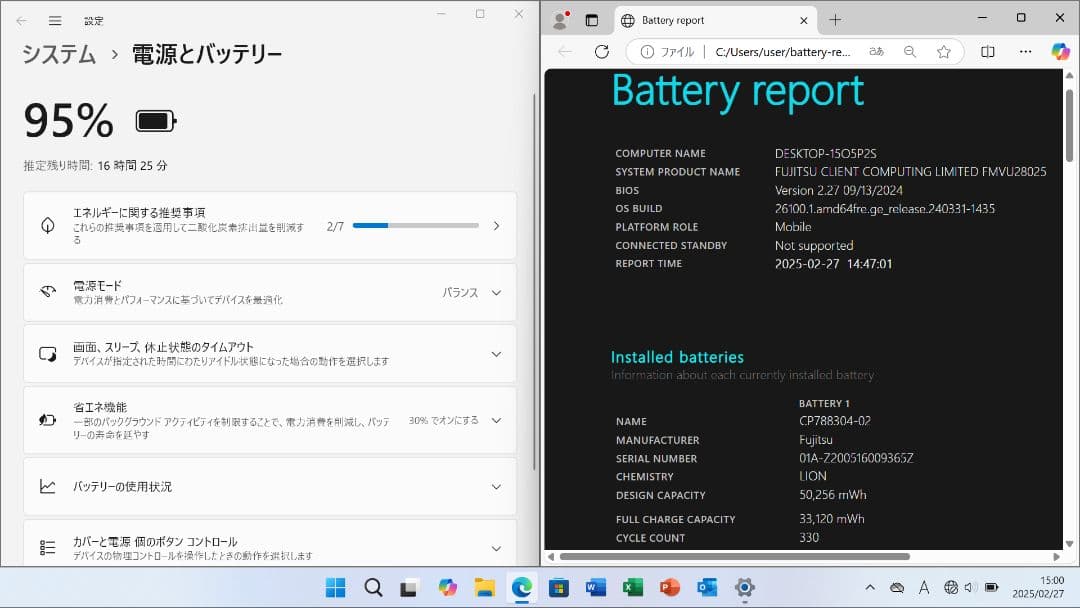Click the favorites star in the address bar
The height and width of the screenshot is (608, 1080).
[x=943, y=52]
